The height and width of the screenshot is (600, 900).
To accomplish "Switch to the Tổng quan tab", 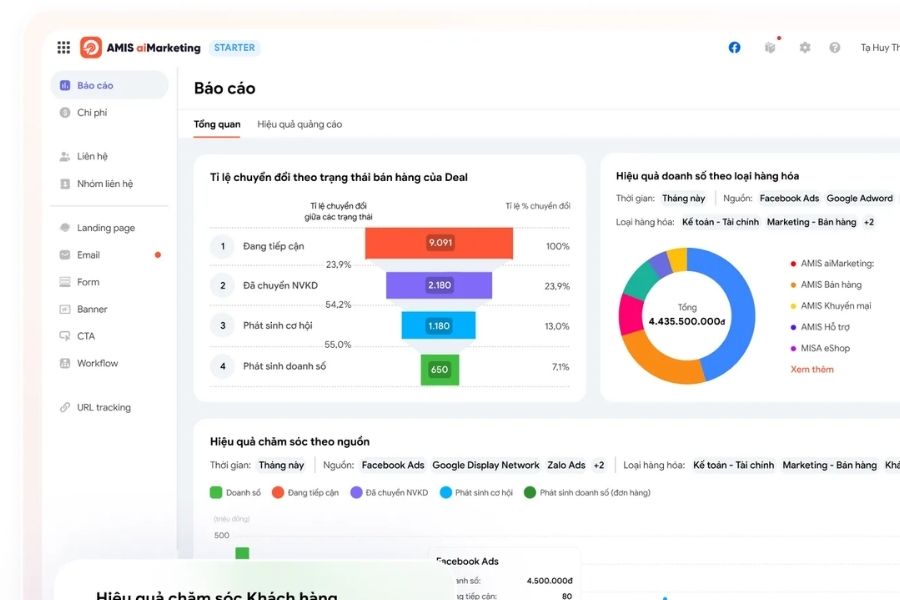I will pyautogui.click(x=217, y=124).
